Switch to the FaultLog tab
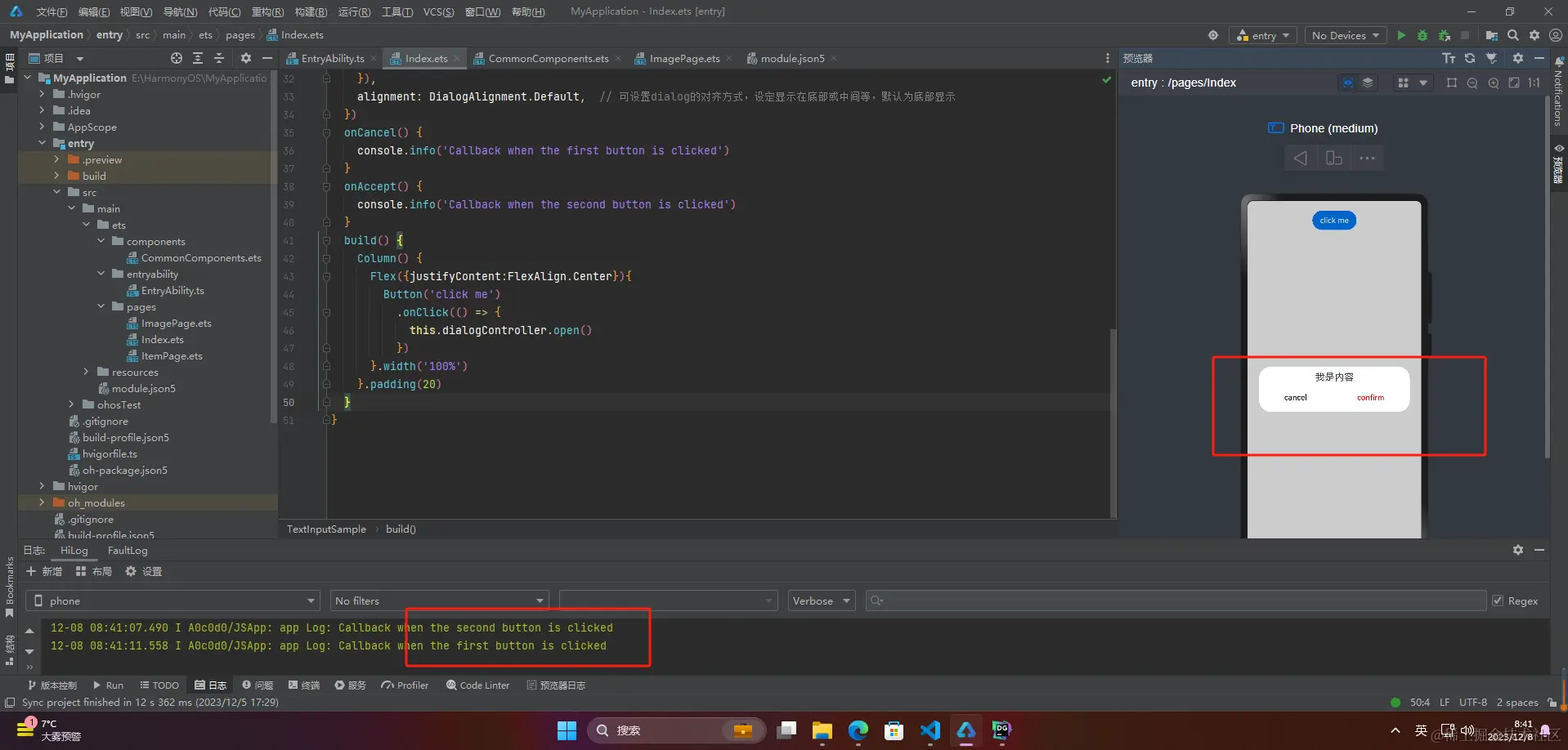This screenshot has width=1568, height=750. coord(128,550)
